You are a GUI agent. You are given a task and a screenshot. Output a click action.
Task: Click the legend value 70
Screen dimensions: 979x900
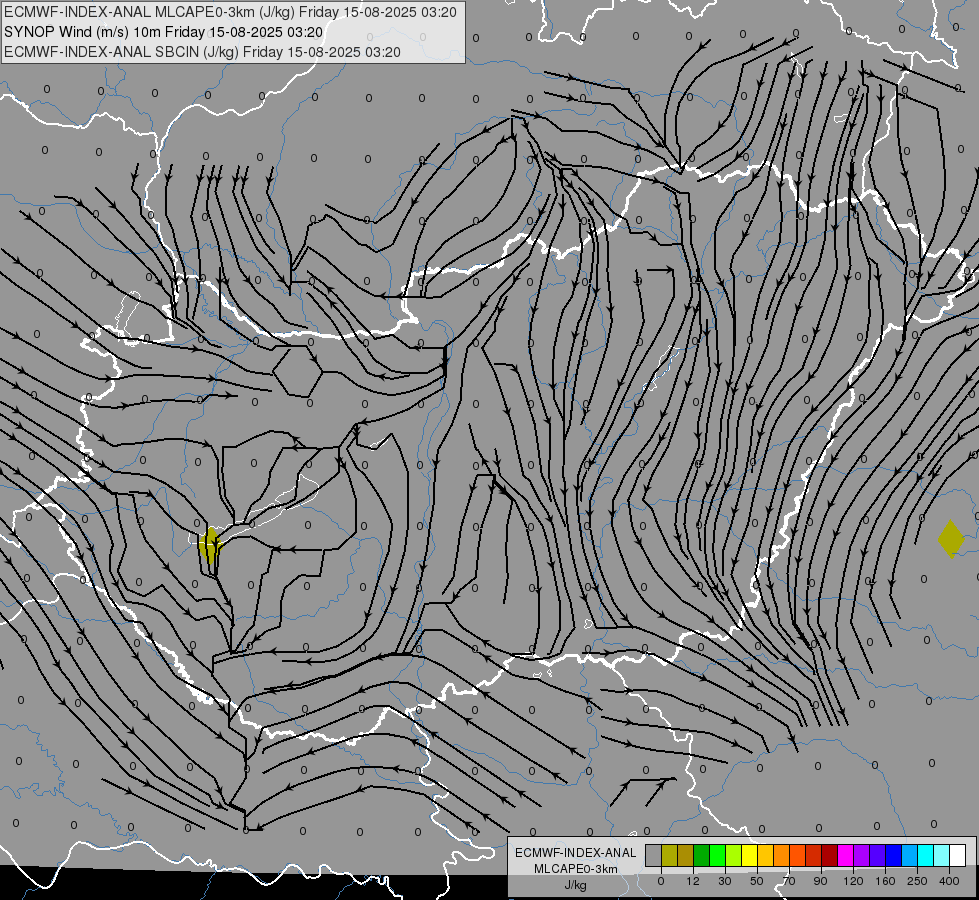[x=789, y=881]
